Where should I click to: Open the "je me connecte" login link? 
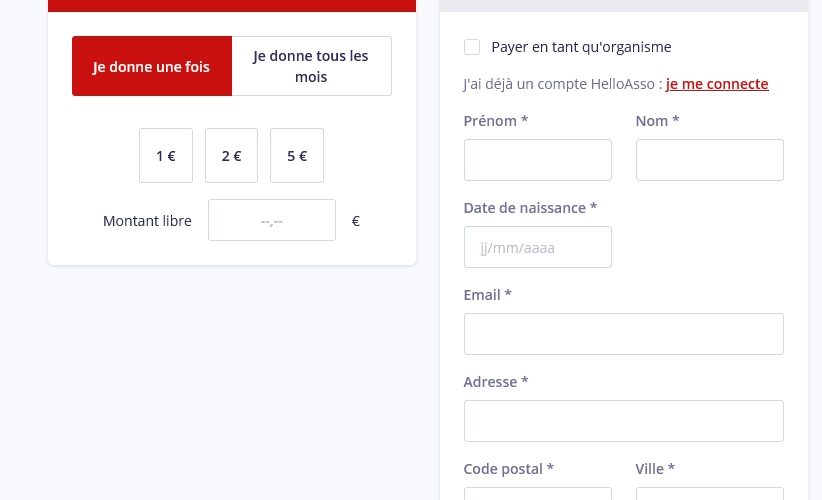coord(717,84)
